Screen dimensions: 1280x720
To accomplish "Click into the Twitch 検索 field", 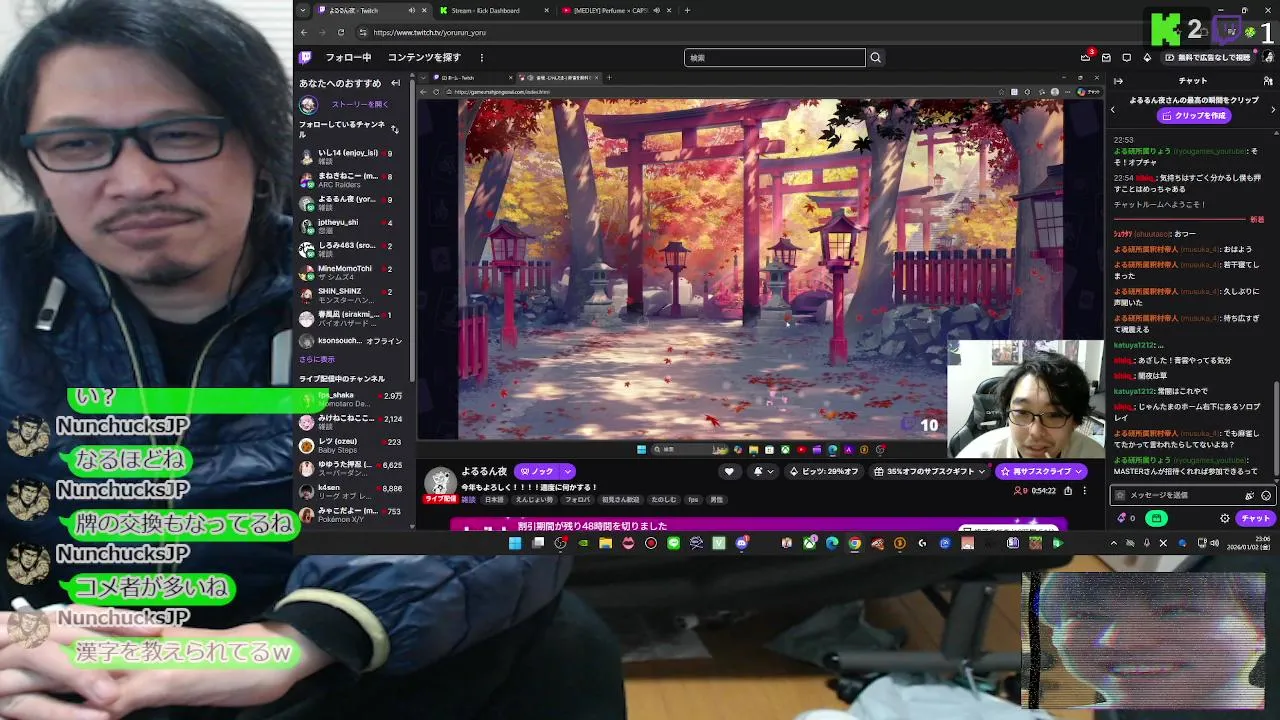I will click(775, 58).
